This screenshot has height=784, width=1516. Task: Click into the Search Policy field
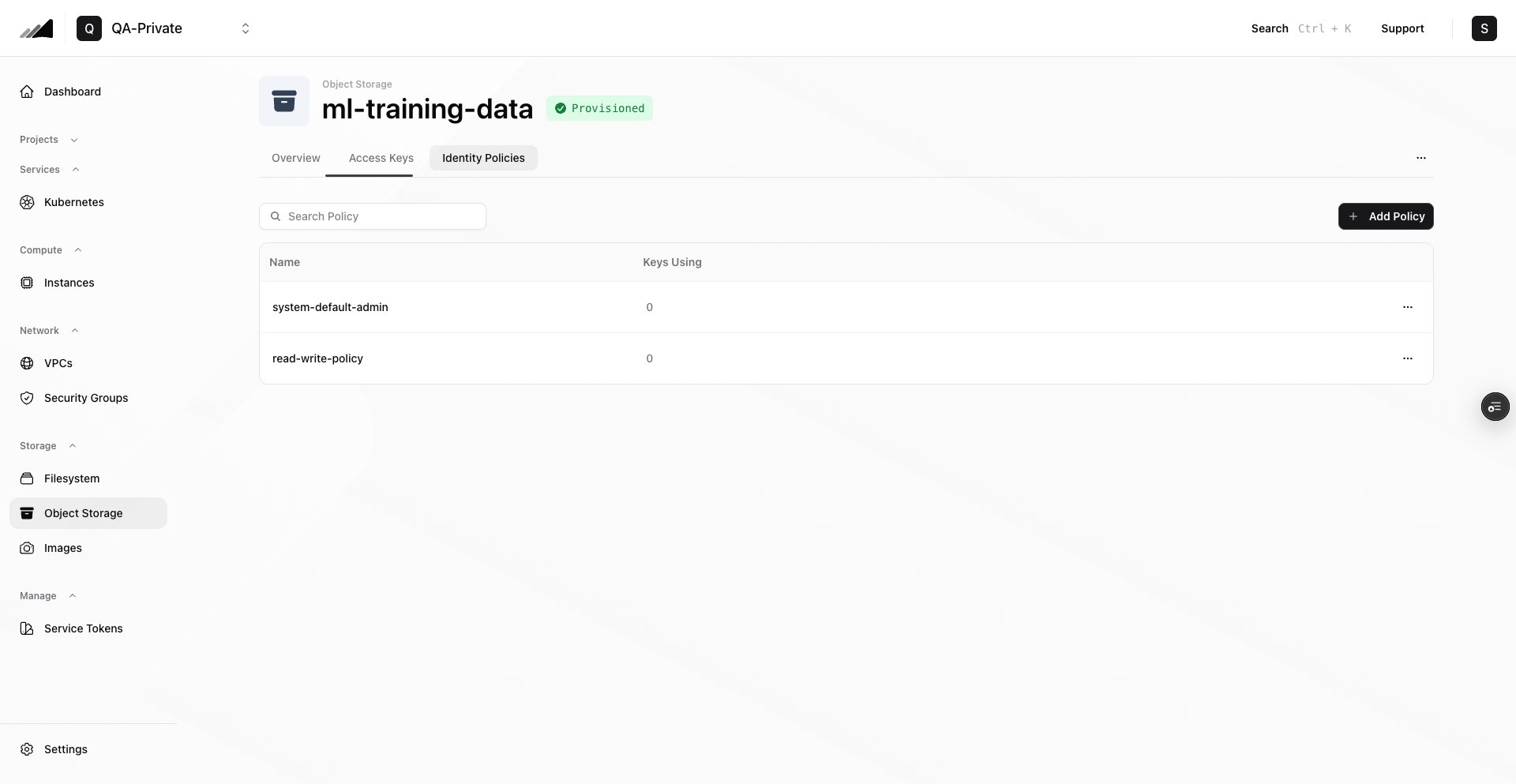[373, 216]
